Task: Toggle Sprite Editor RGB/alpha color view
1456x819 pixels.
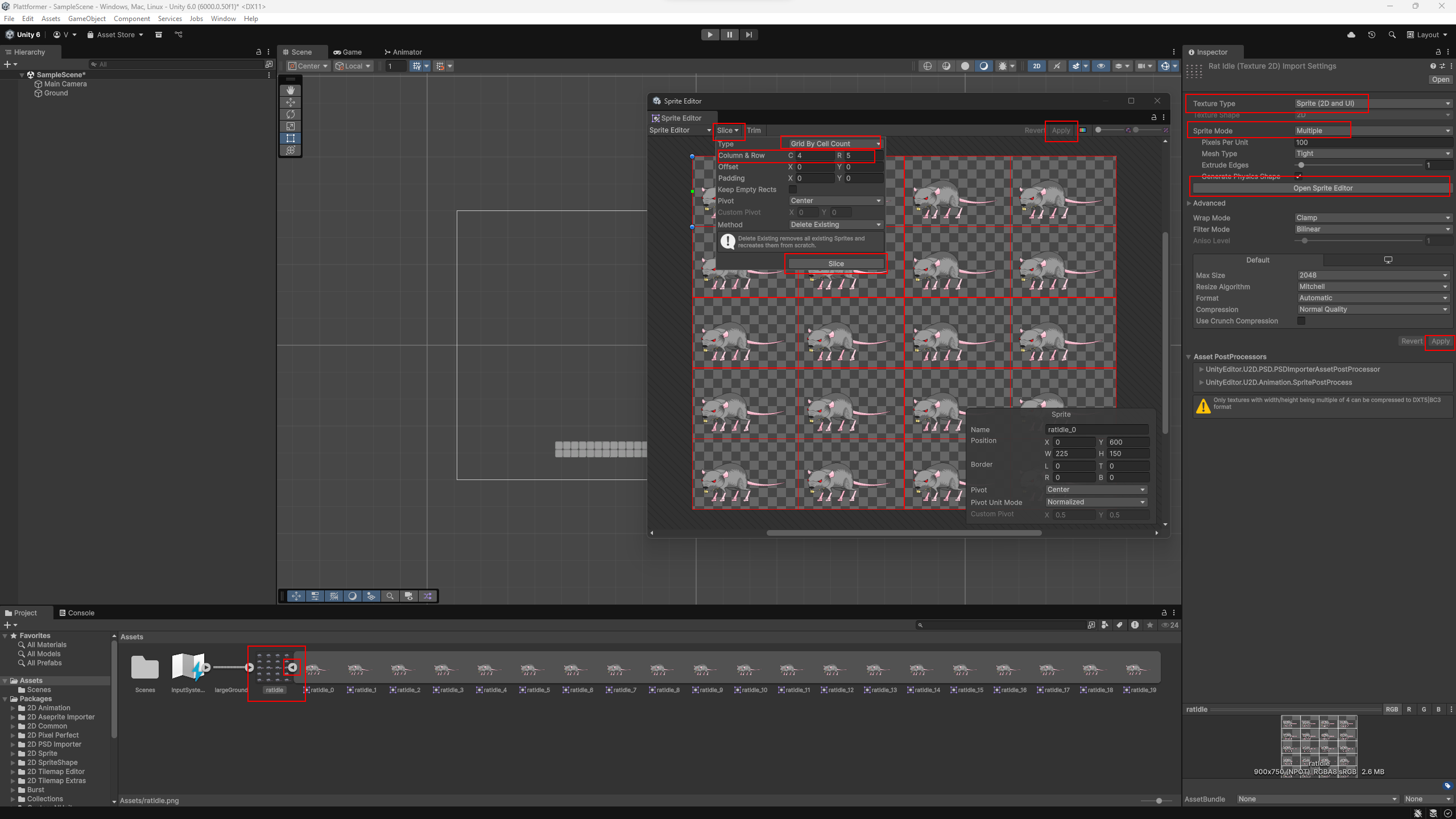Action: pos(1083,130)
